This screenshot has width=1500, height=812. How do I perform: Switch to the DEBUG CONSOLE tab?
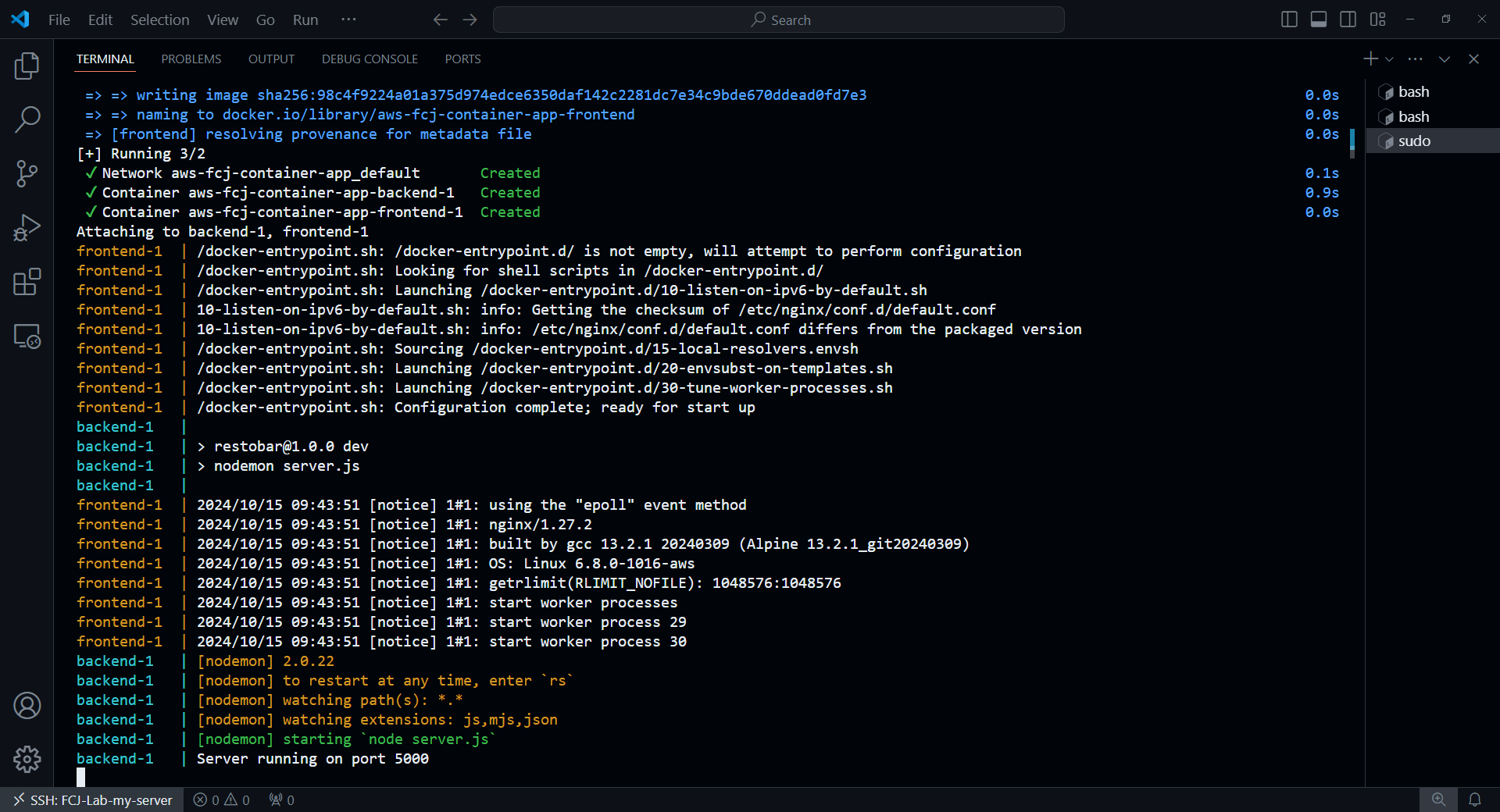(370, 59)
